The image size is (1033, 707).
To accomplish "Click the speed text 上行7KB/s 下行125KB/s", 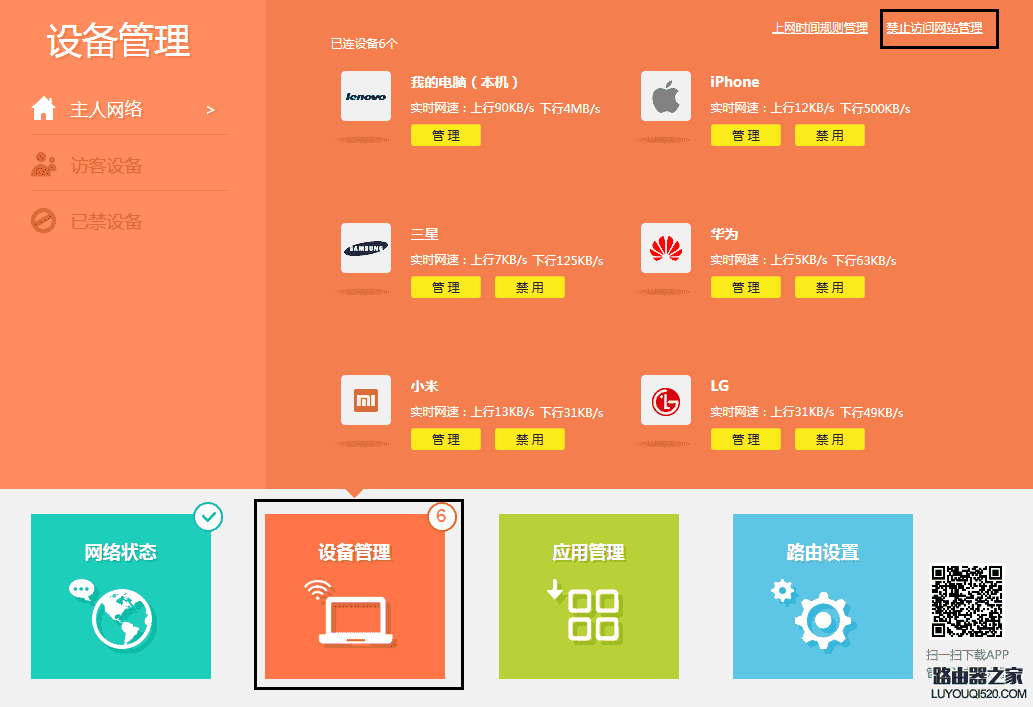I will pos(537,260).
